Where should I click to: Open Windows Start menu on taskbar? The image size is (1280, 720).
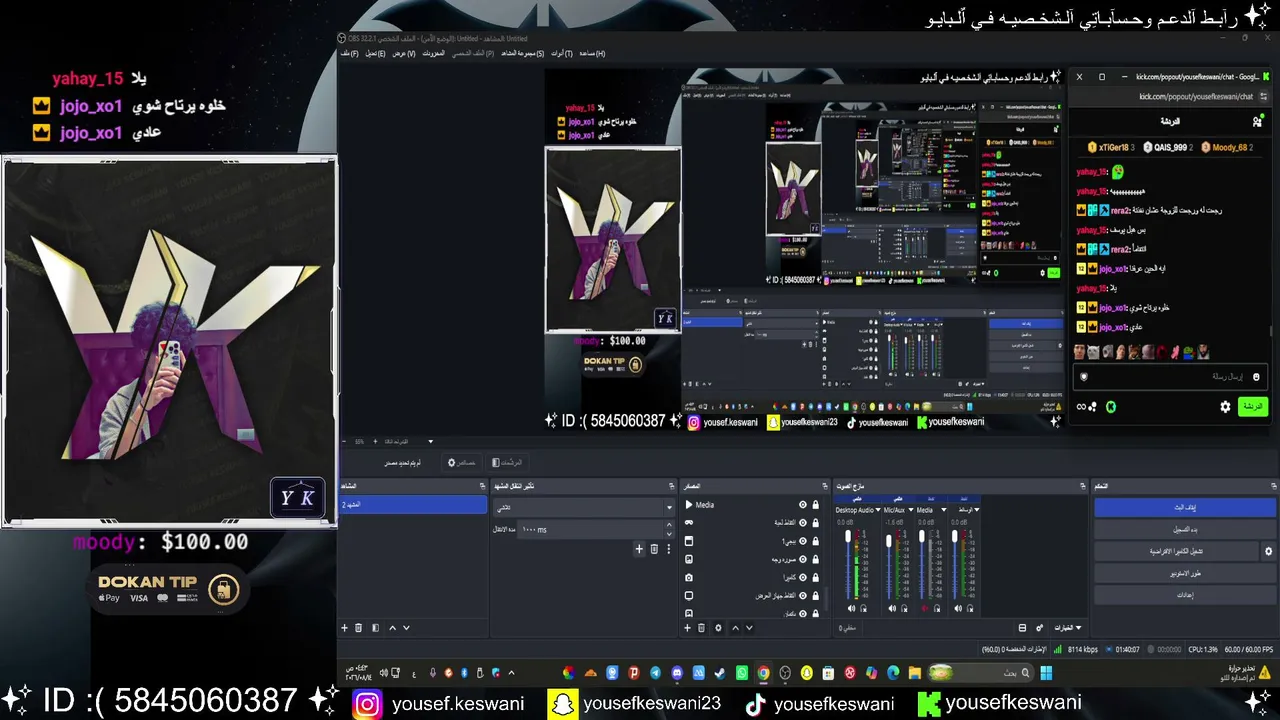1046,673
